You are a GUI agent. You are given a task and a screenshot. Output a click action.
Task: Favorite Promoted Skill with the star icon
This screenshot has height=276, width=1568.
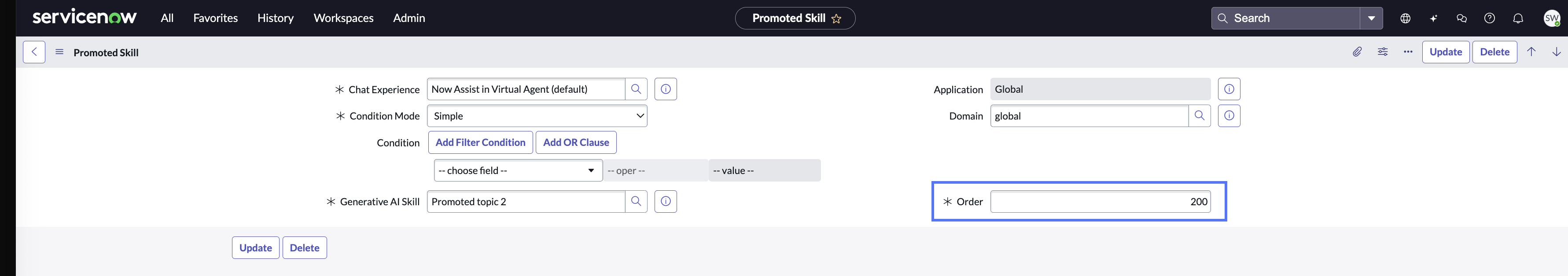836,19
